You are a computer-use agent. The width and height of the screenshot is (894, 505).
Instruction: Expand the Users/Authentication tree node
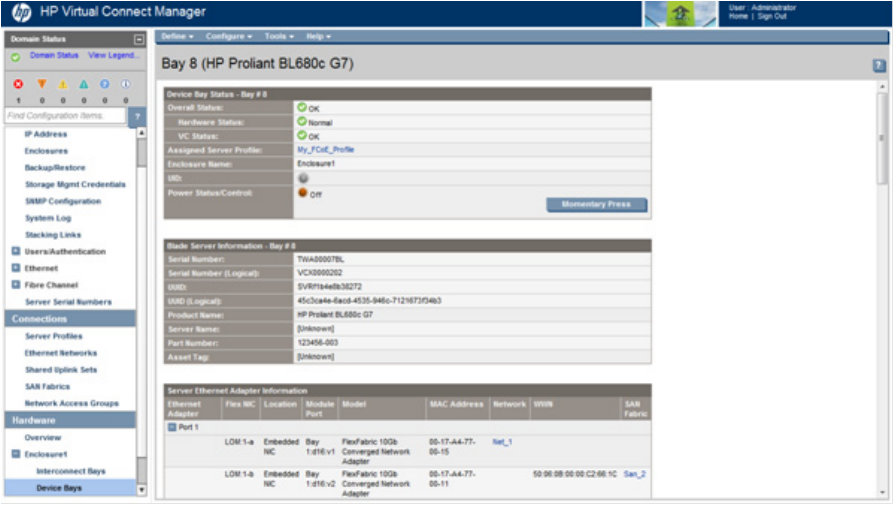pos(16,251)
